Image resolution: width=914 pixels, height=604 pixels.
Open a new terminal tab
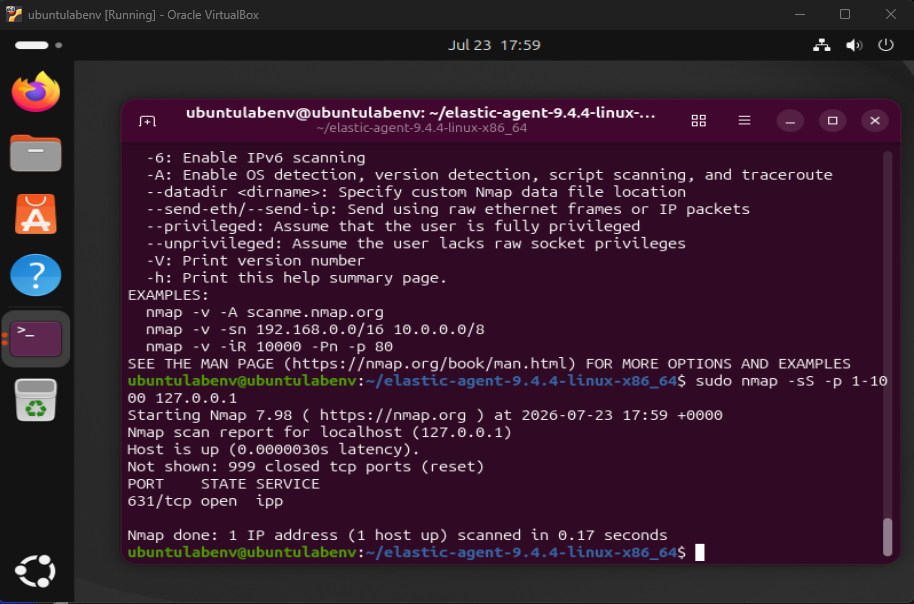point(147,121)
